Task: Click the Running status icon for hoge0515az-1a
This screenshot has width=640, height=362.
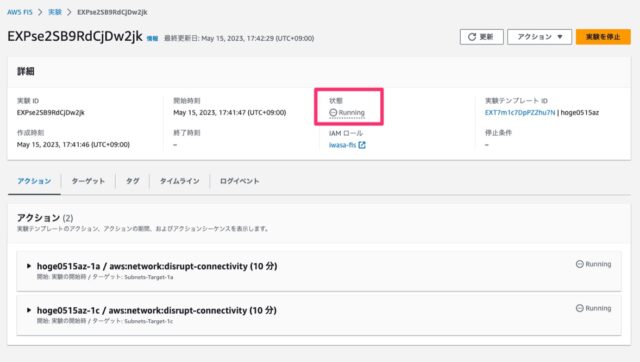Action: pos(580,264)
